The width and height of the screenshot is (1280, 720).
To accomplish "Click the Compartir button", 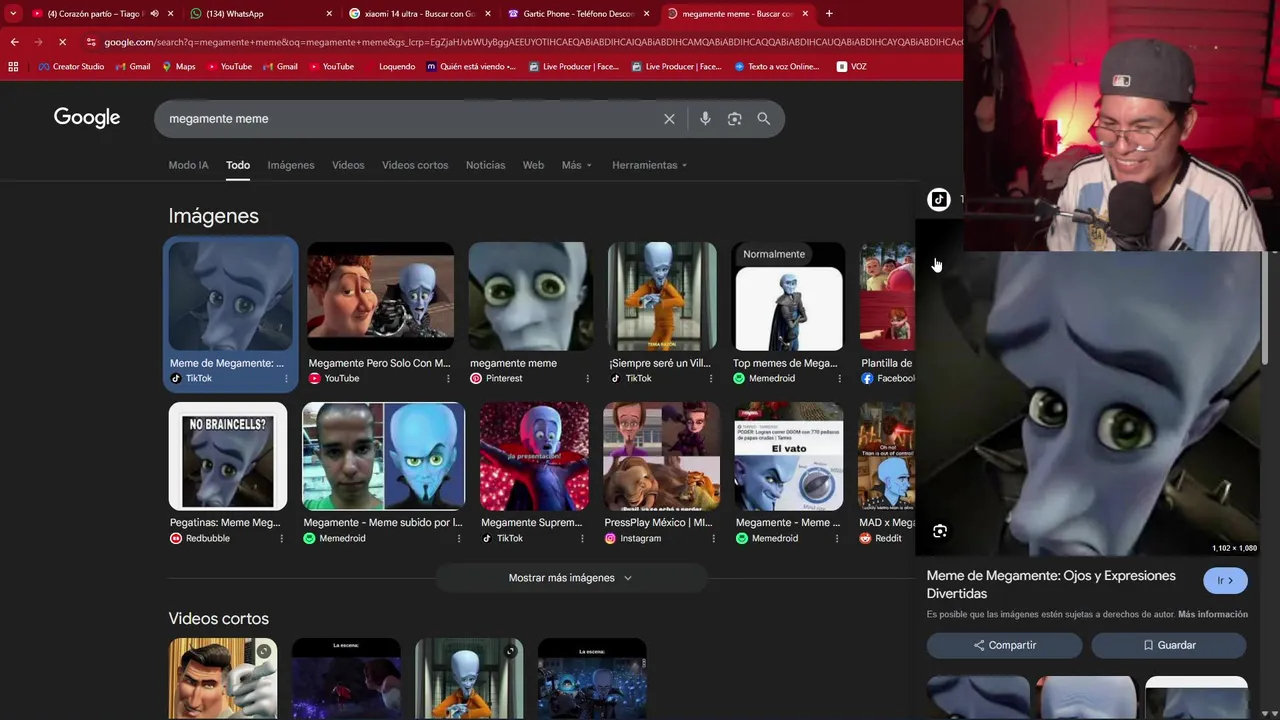I will (x=1004, y=645).
